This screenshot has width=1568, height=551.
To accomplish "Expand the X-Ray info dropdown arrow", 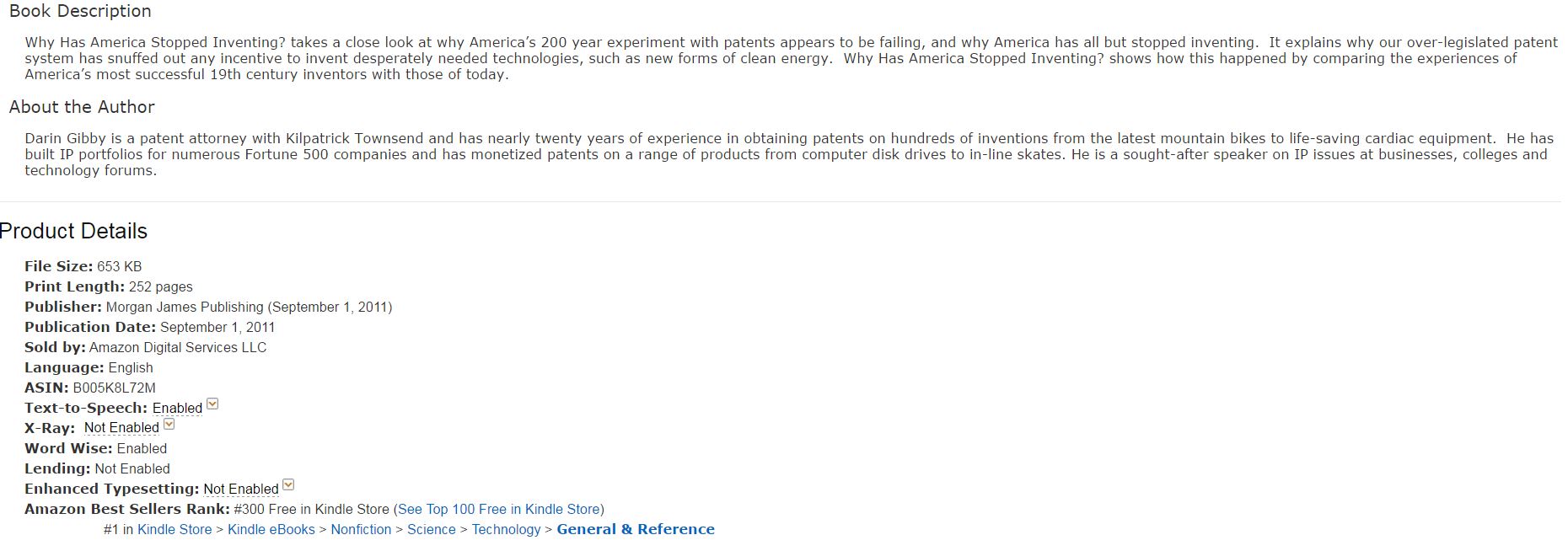I will 169,425.
